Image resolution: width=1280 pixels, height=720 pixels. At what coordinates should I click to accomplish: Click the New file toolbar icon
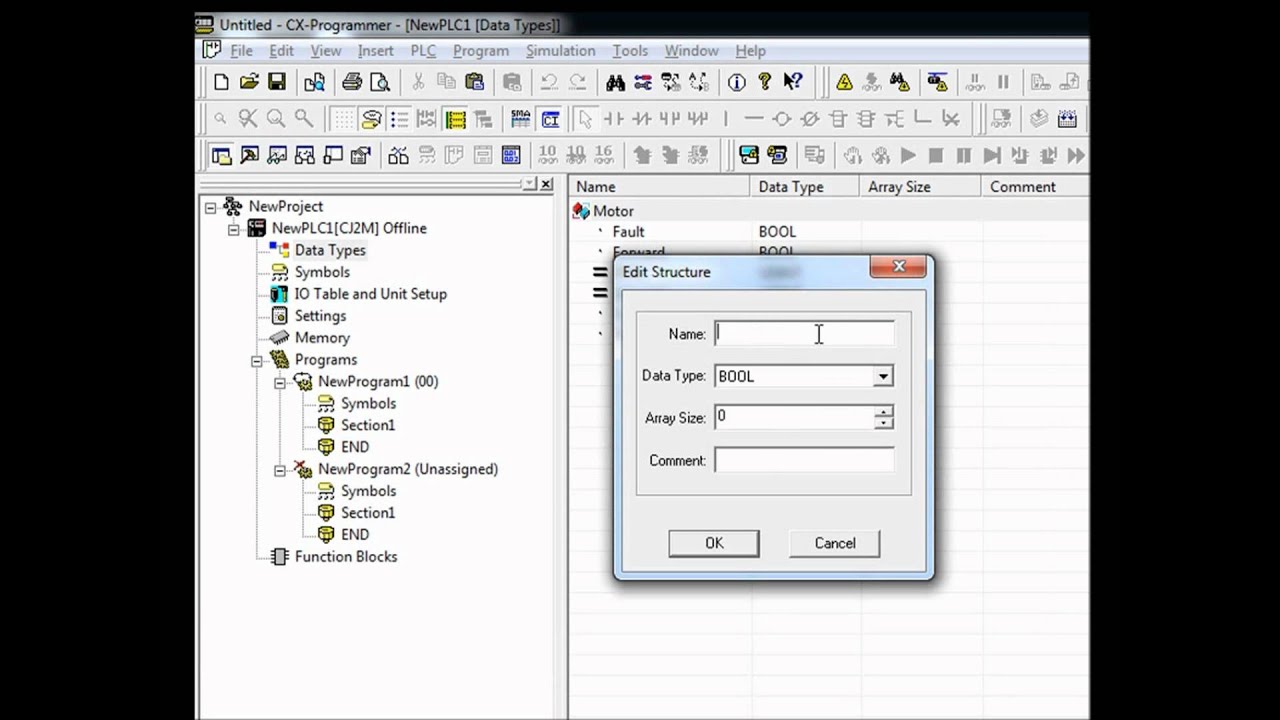coord(221,82)
